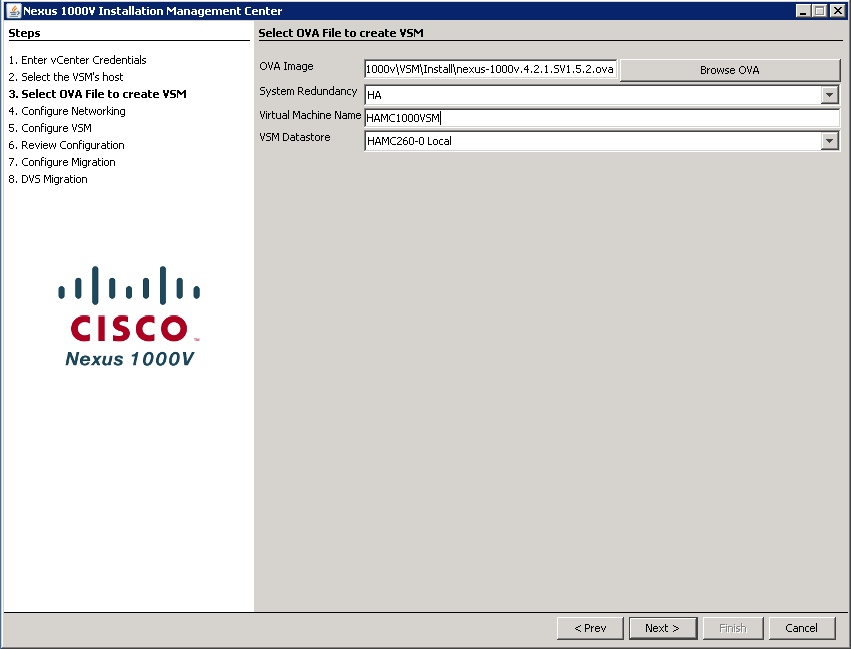Screen dimensions: 851x649
Task: Expand the VSM Datastore dropdown arrow
Action: (x=829, y=141)
